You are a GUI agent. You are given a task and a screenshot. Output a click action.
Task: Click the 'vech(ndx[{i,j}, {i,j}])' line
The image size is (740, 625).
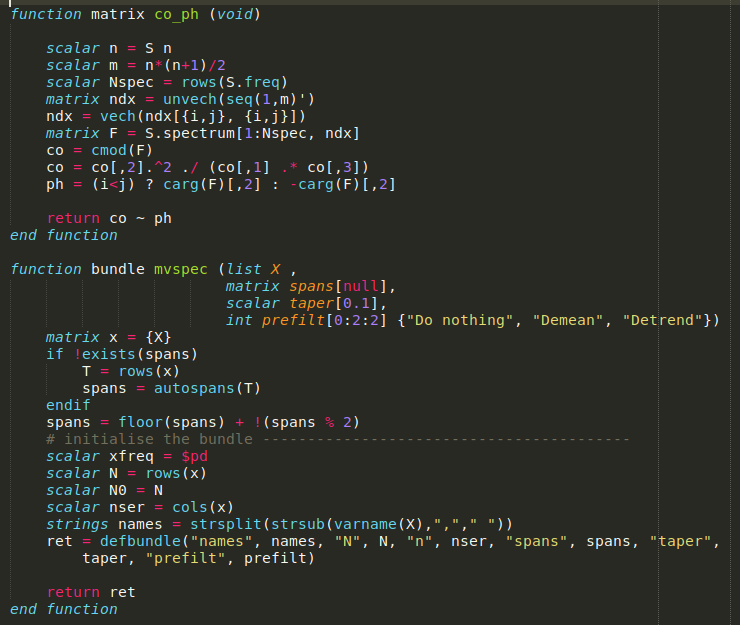pos(176,116)
